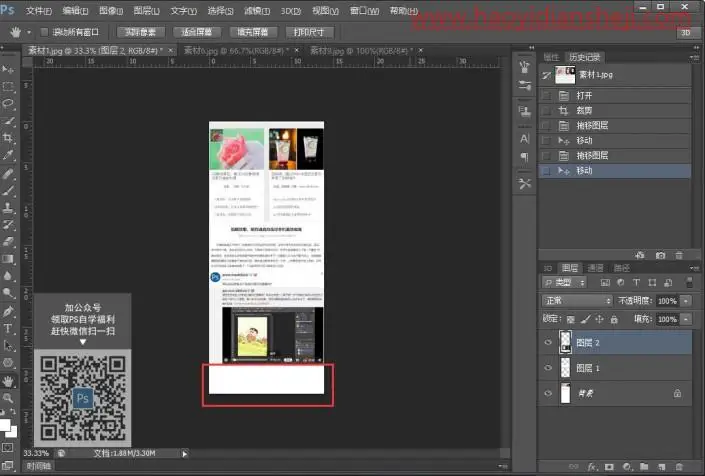Hide layer 图层 2 visibility eye

tap(548, 343)
